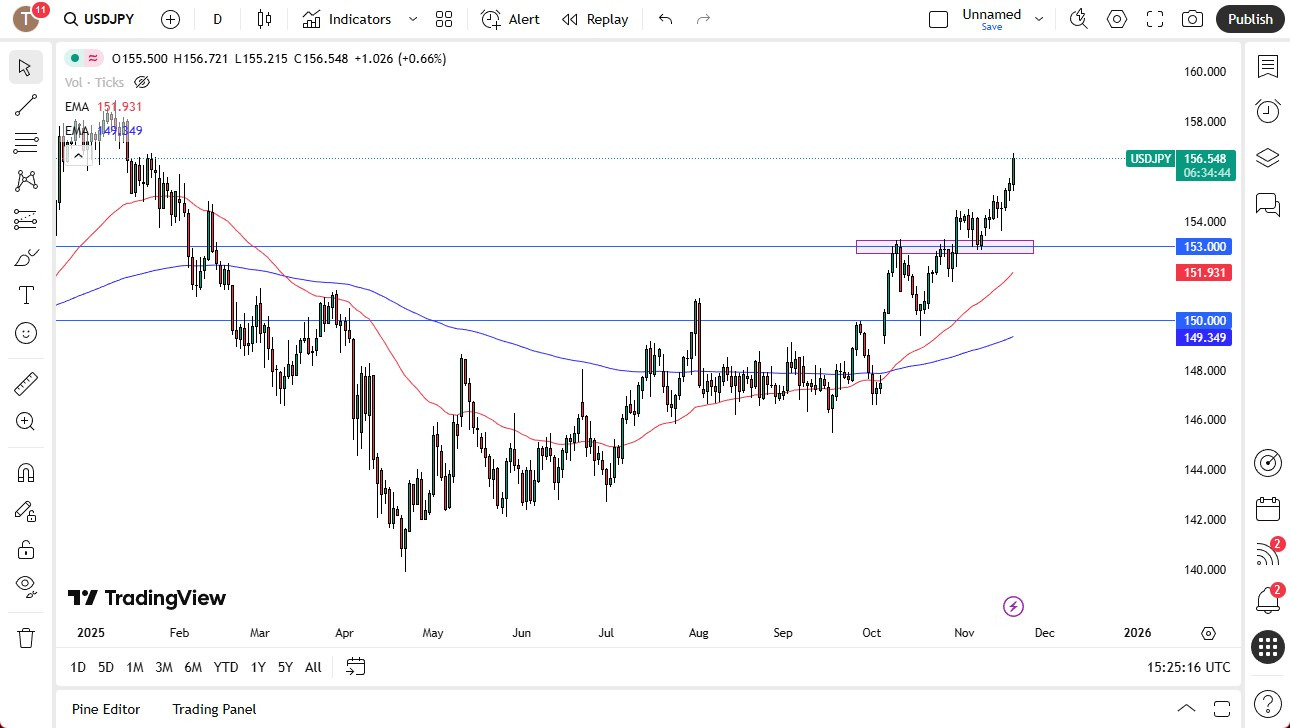Take a chart snapshot with the camera icon
Viewport: 1290px width, 728px height.
click(1192, 18)
